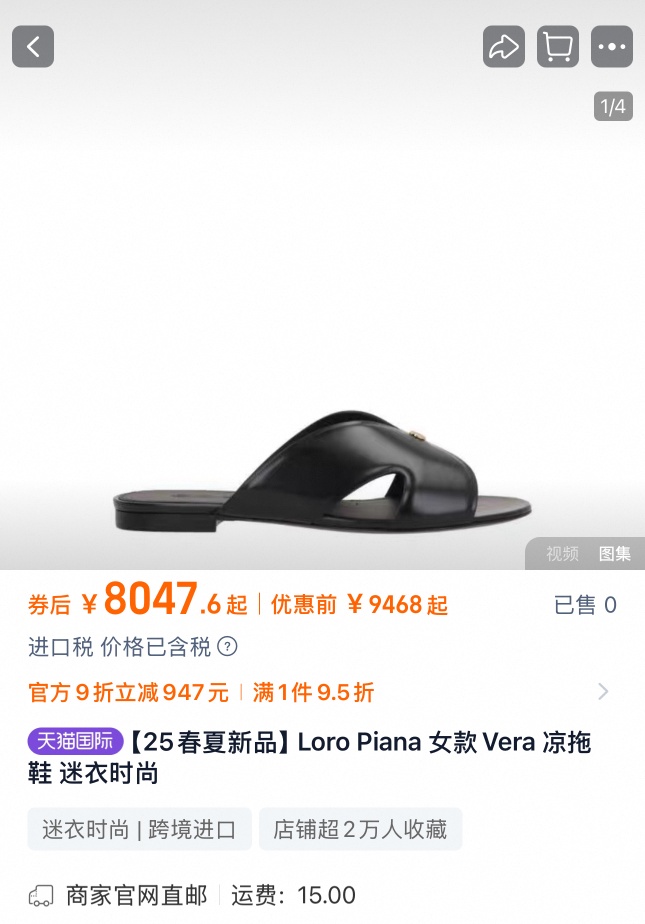Tap the 进口税 价格已含税 label

[120, 646]
